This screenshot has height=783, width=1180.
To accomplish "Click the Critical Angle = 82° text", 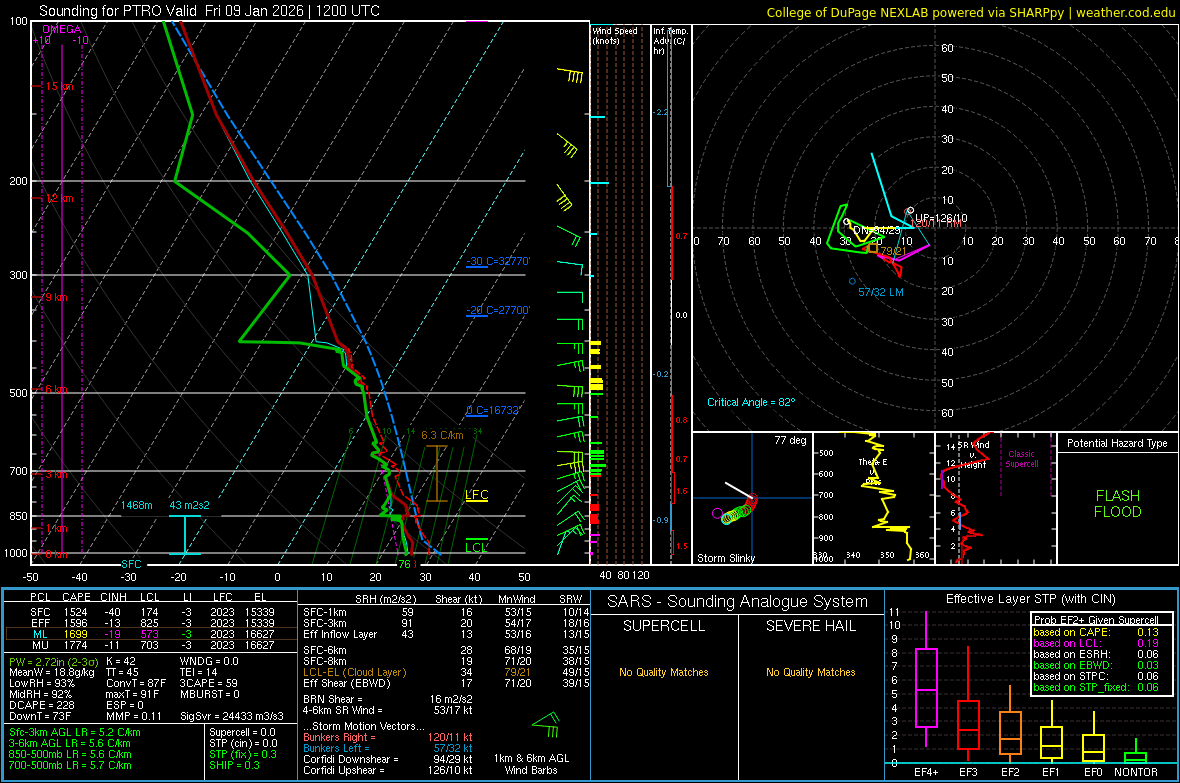I will point(751,402).
